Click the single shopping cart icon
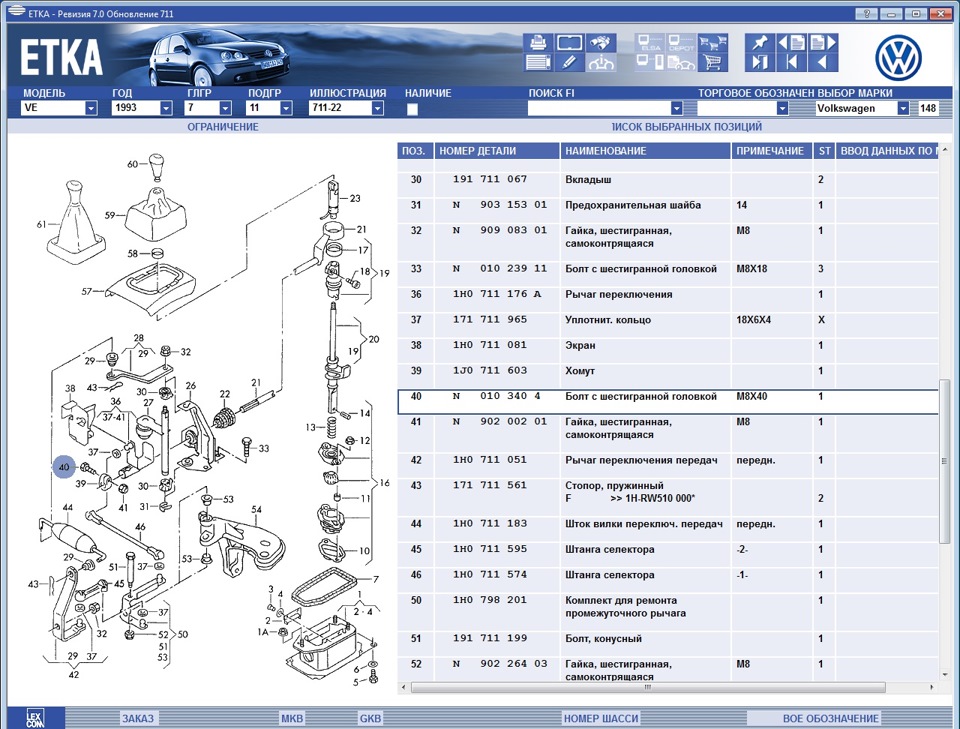960x729 pixels. 713,62
